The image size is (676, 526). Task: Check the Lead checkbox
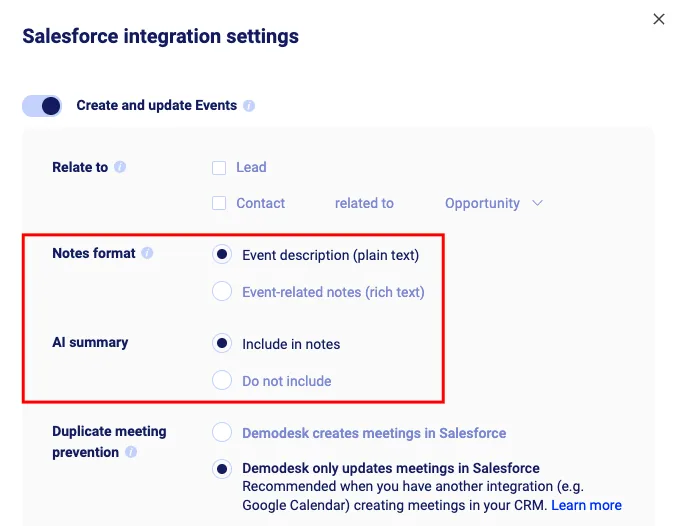point(219,168)
